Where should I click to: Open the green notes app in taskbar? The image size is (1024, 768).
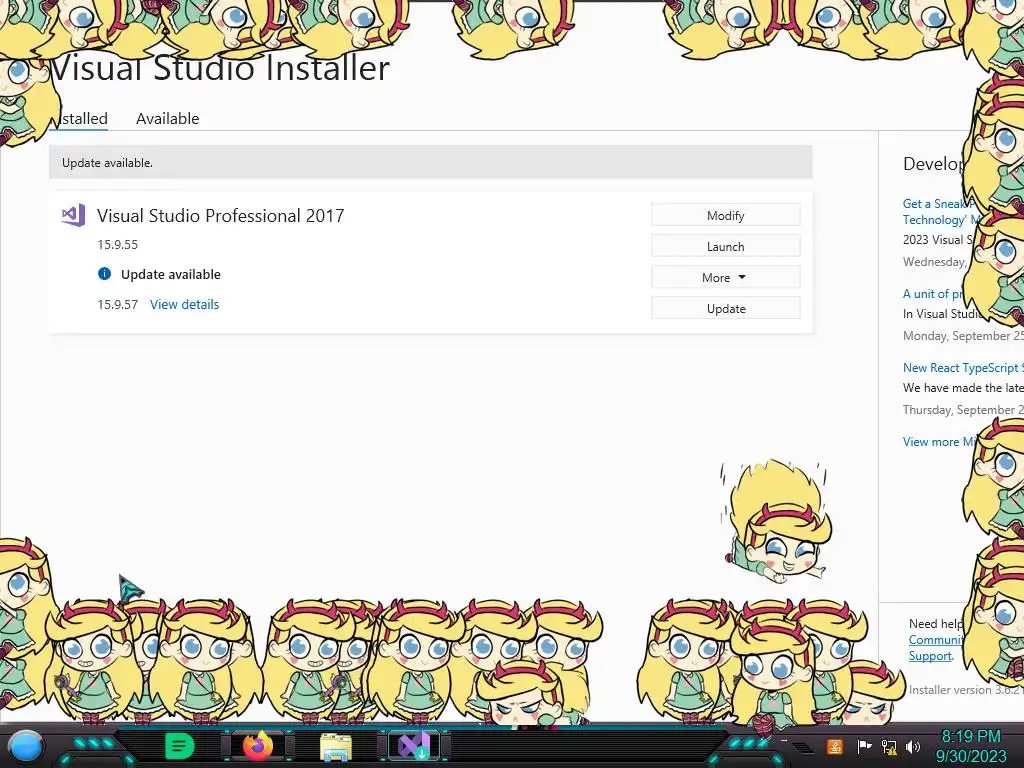pyautogui.click(x=180, y=746)
